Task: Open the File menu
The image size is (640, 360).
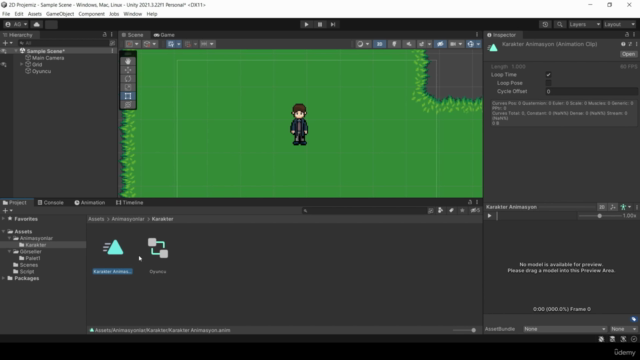Action: [x=6, y=14]
